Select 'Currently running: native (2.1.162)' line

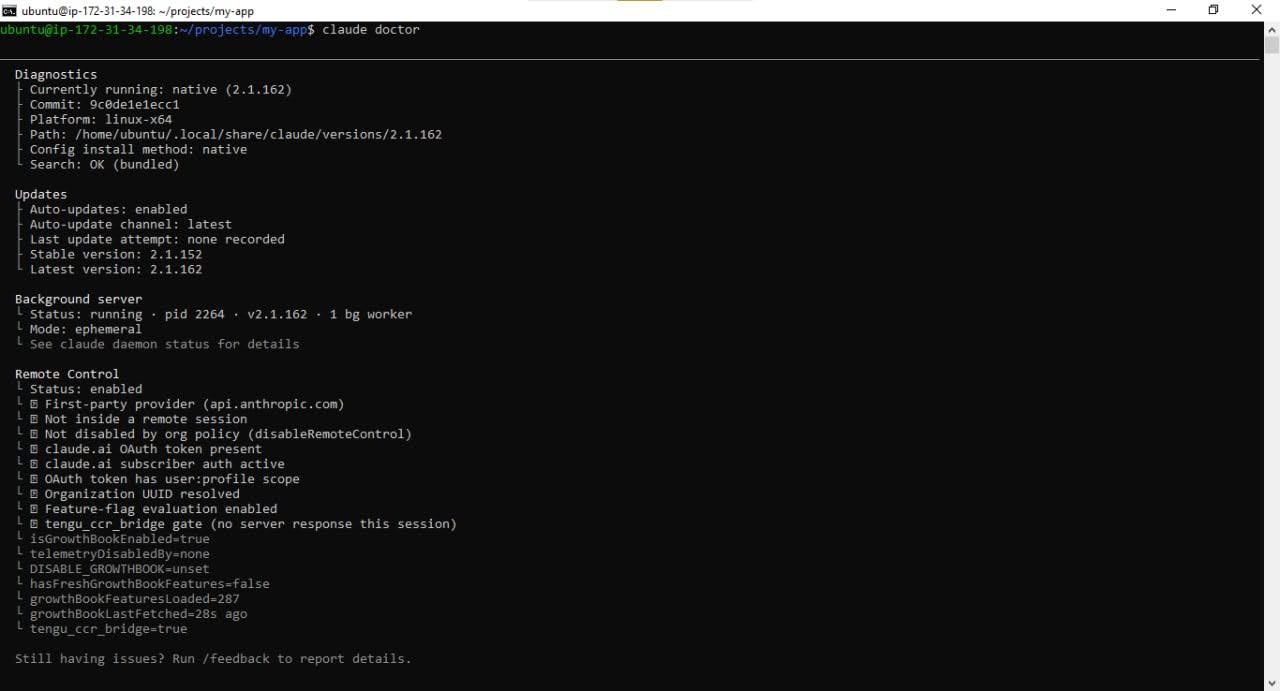(160, 90)
